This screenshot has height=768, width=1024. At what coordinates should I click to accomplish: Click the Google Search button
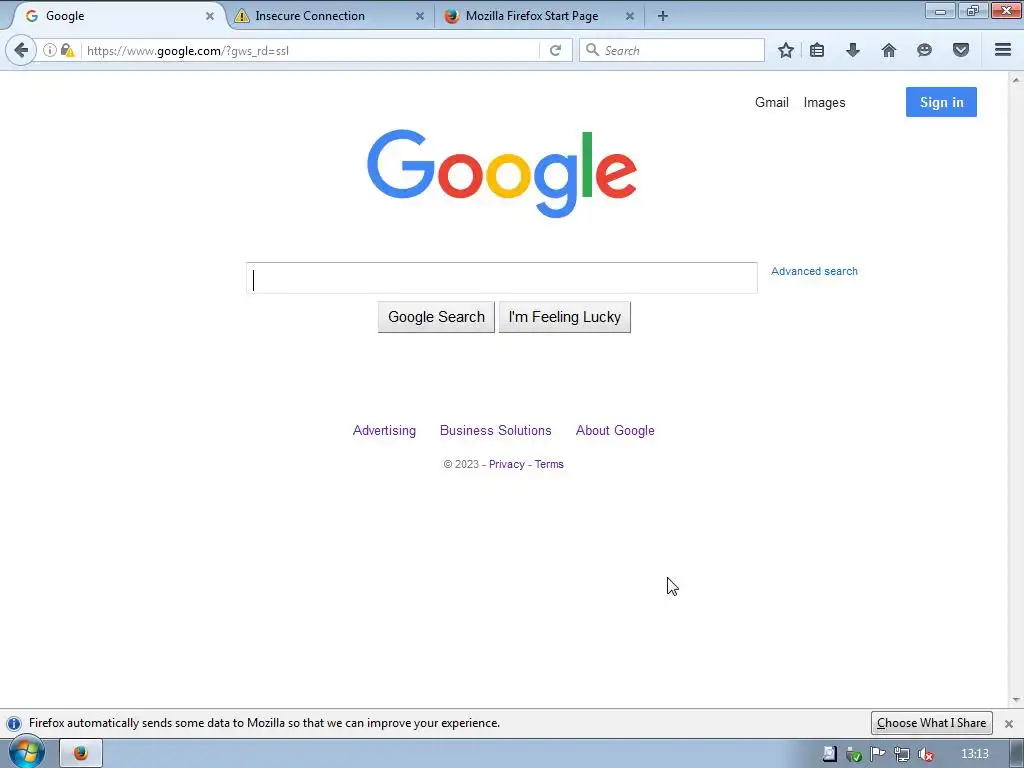pyautogui.click(x=436, y=317)
